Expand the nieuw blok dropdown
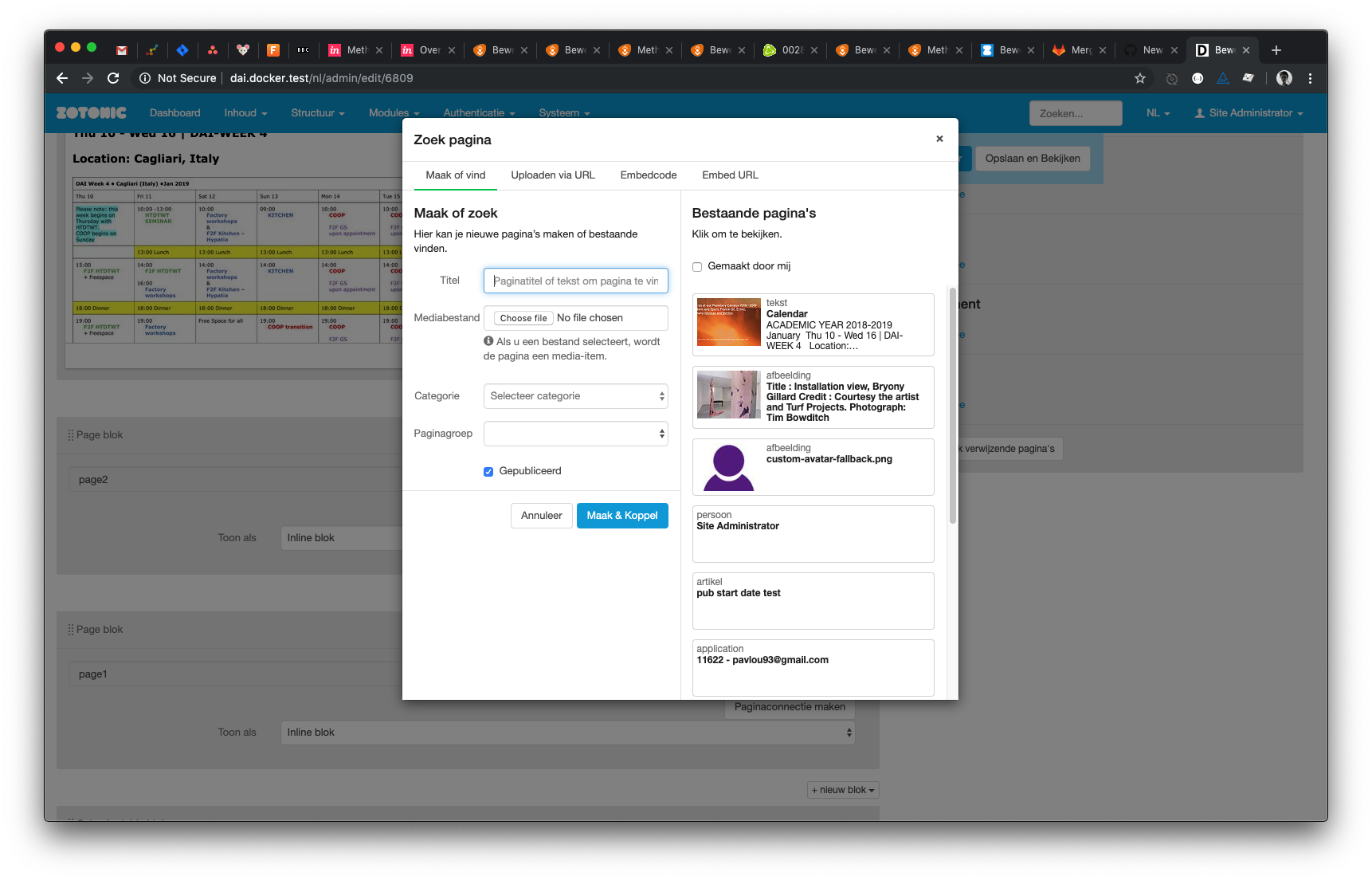Image resolution: width=1372 pixels, height=880 pixels. pyautogui.click(x=842, y=790)
